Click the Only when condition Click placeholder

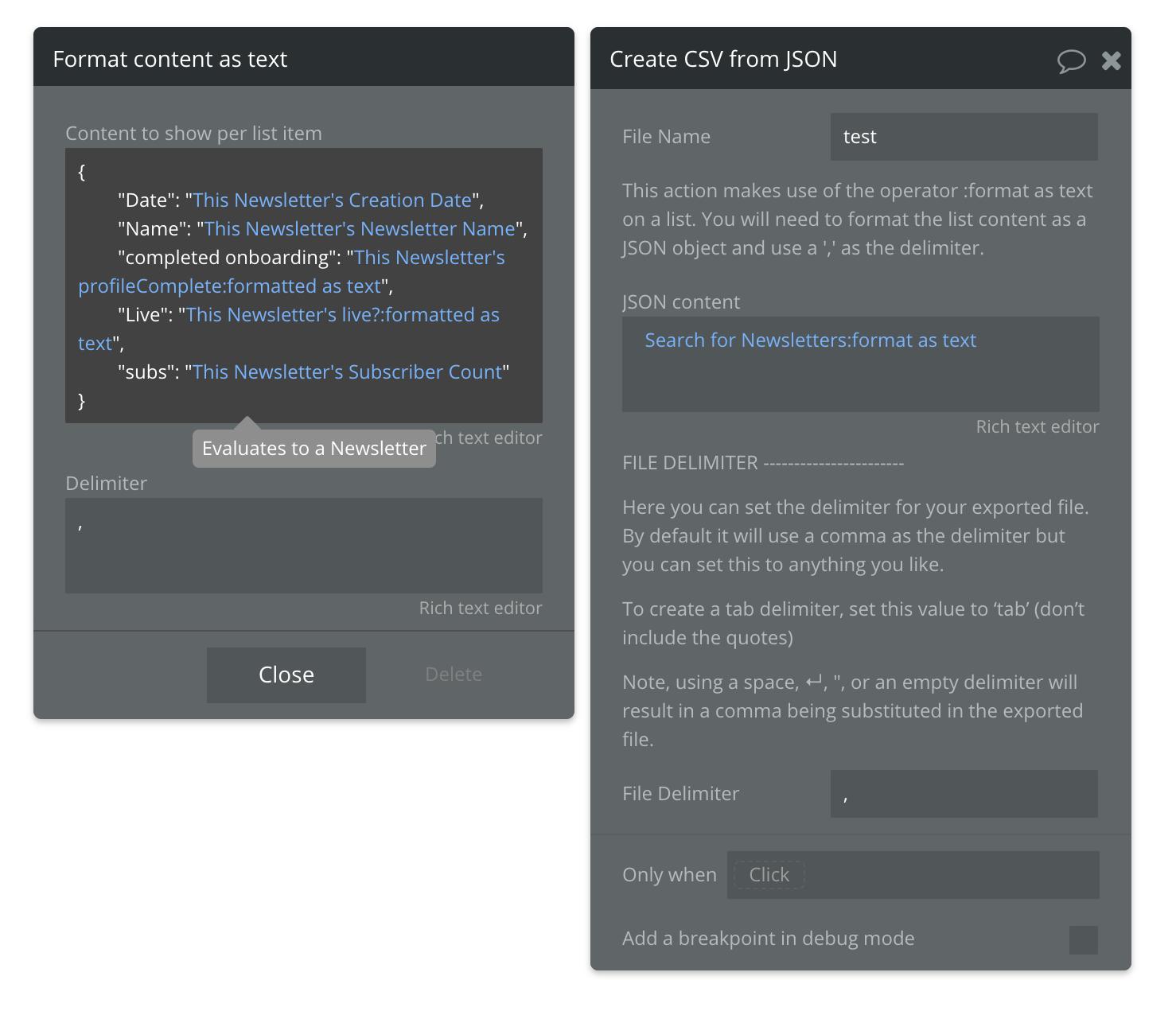[769, 875]
